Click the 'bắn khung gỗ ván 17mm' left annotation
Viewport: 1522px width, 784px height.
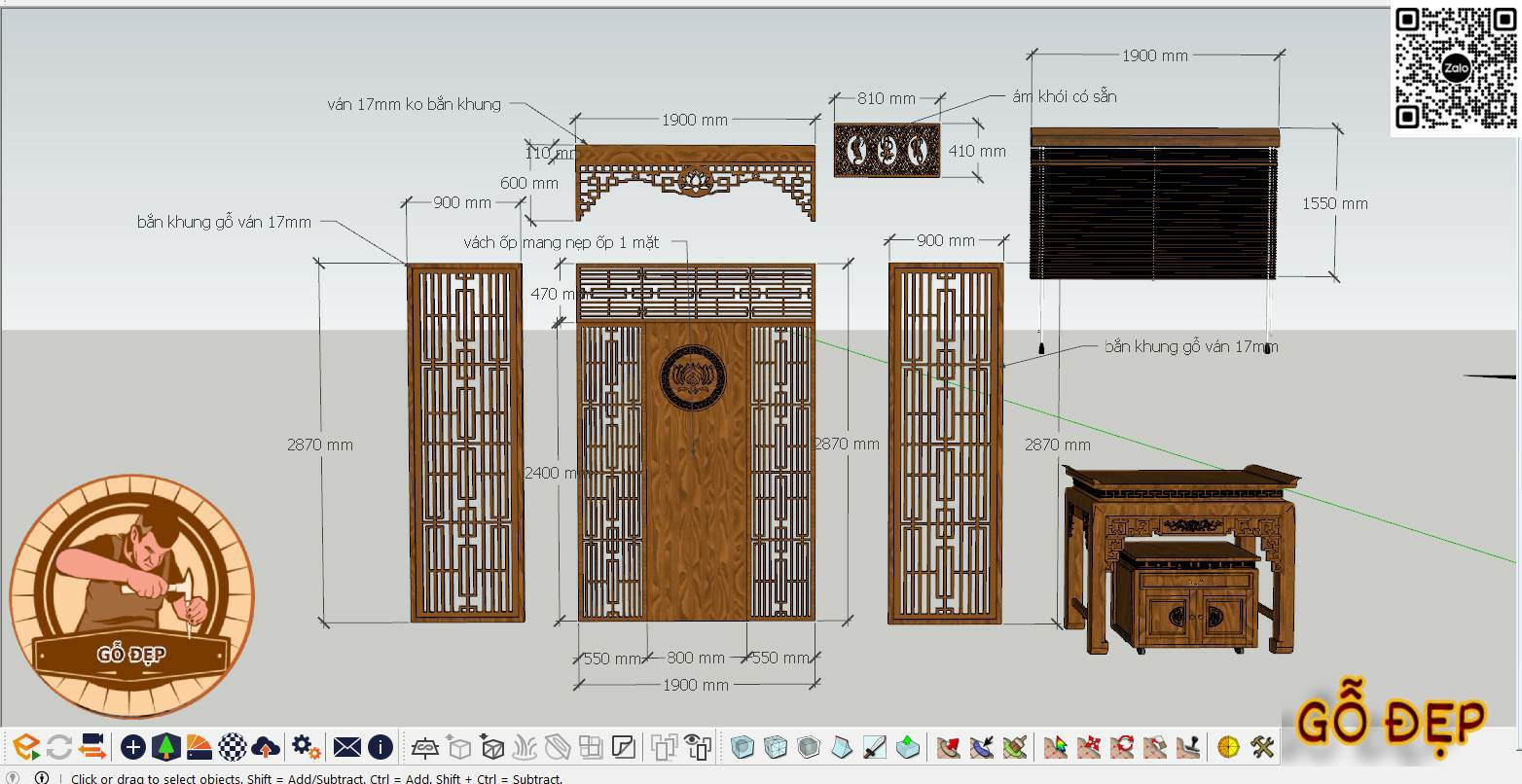224,222
